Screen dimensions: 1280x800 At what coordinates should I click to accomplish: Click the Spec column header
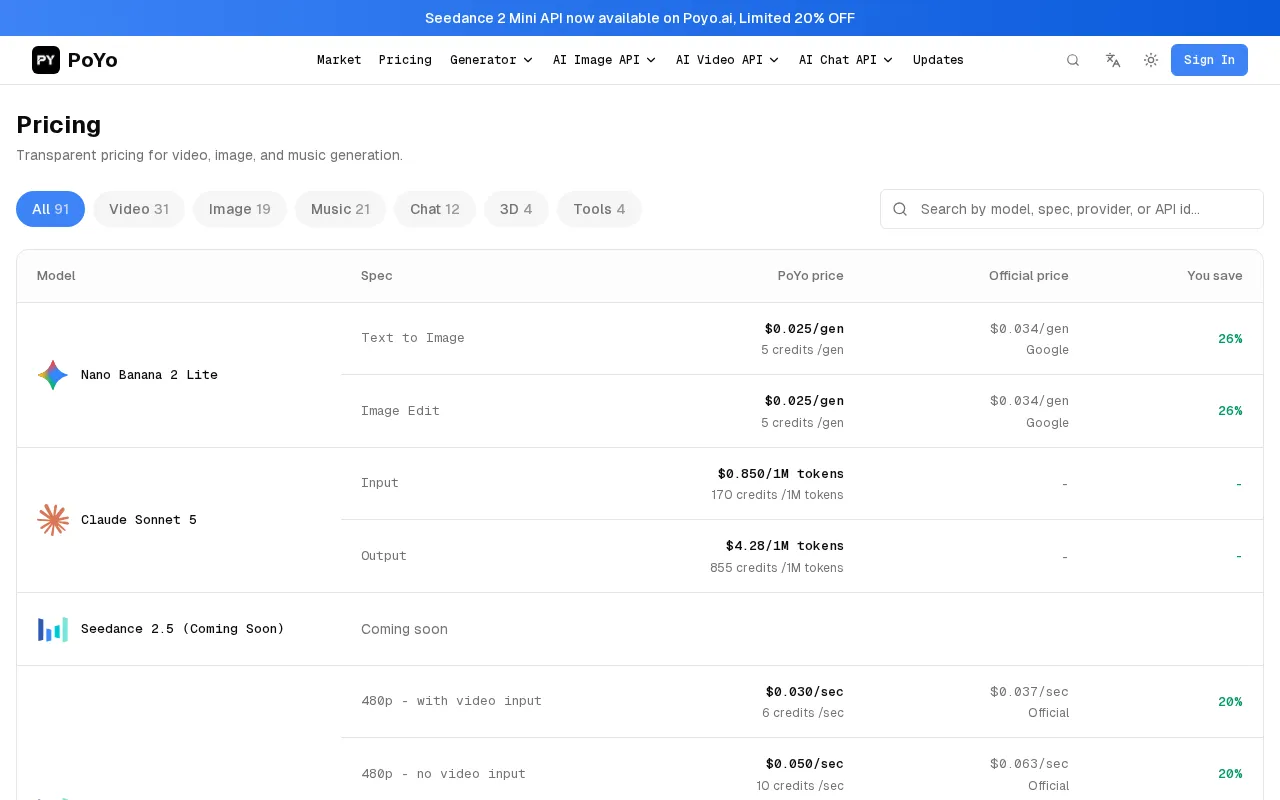pos(376,276)
